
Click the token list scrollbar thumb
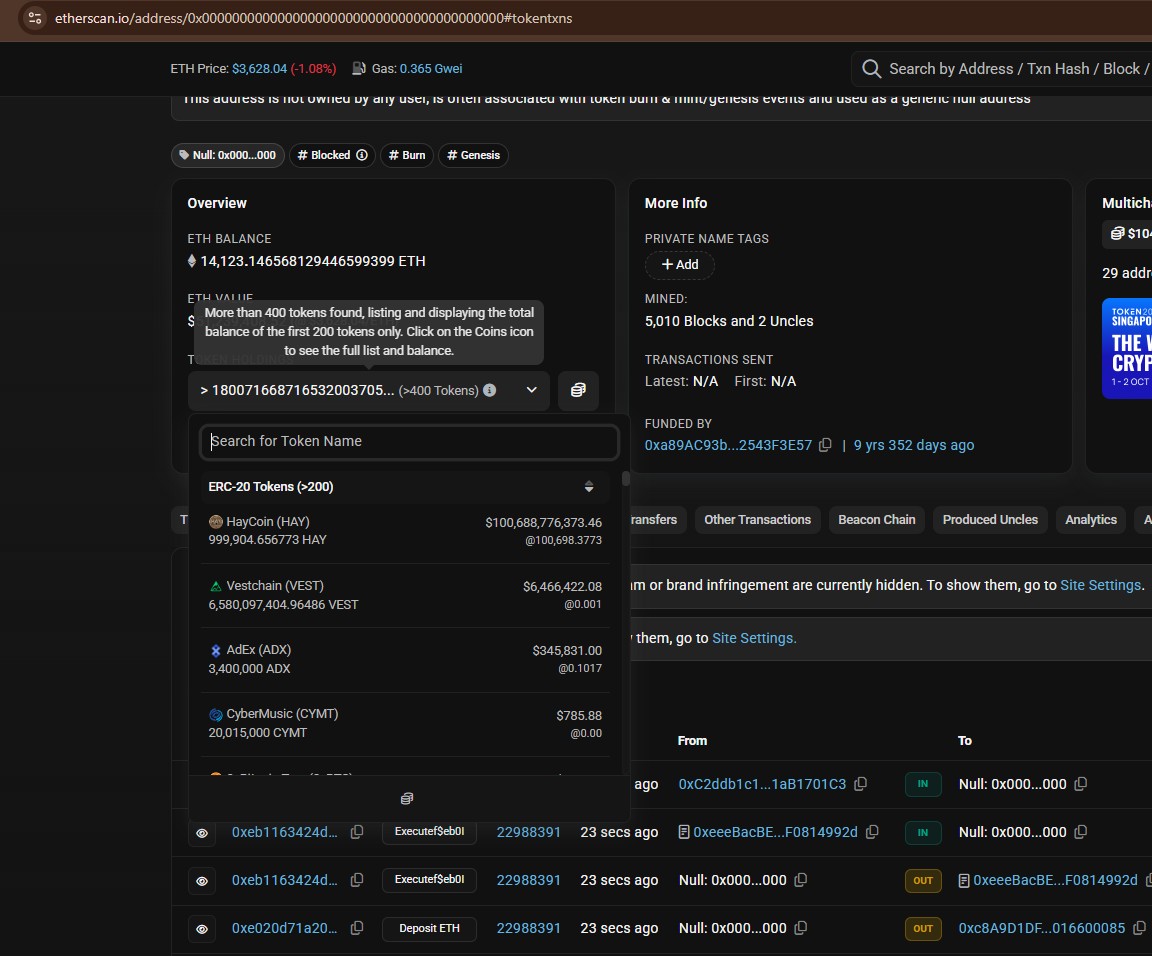pos(626,479)
